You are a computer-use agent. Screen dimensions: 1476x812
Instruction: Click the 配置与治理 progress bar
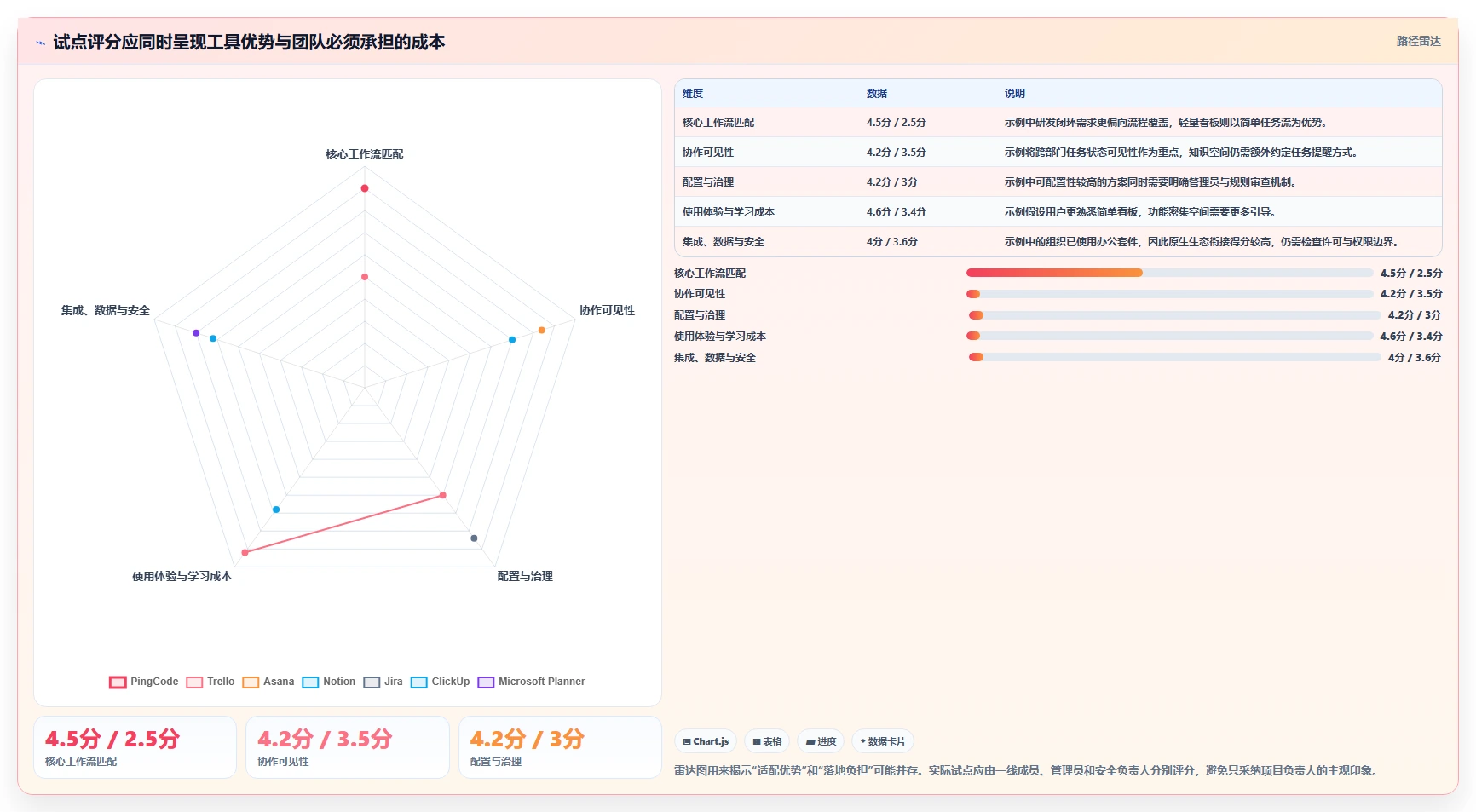1174,315
